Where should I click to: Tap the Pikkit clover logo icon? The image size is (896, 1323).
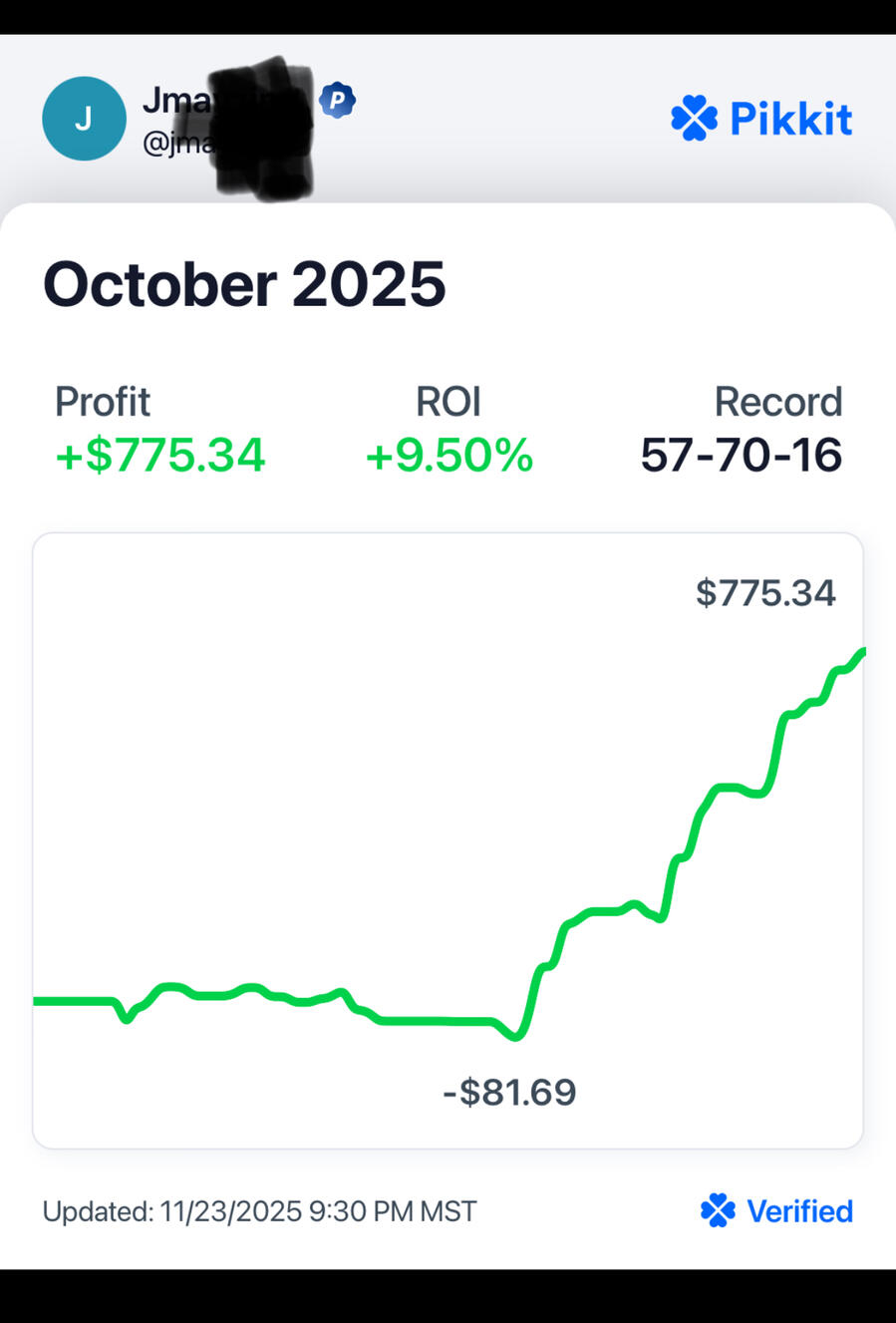coord(694,119)
